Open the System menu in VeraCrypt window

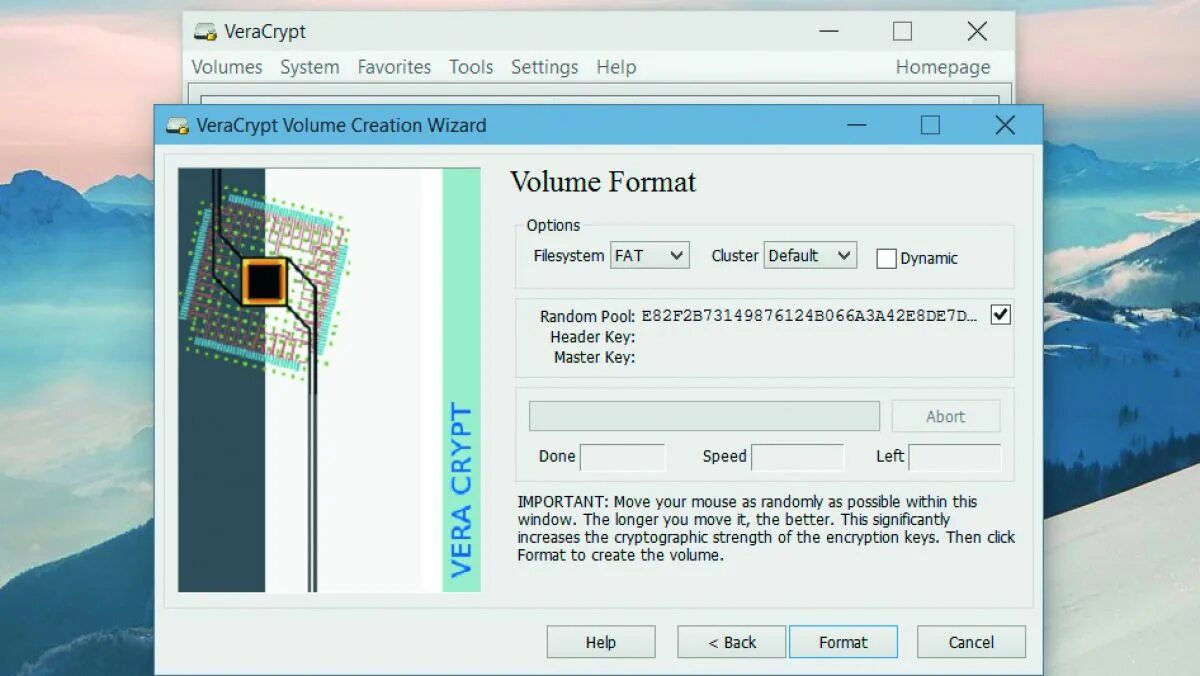click(x=309, y=67)
